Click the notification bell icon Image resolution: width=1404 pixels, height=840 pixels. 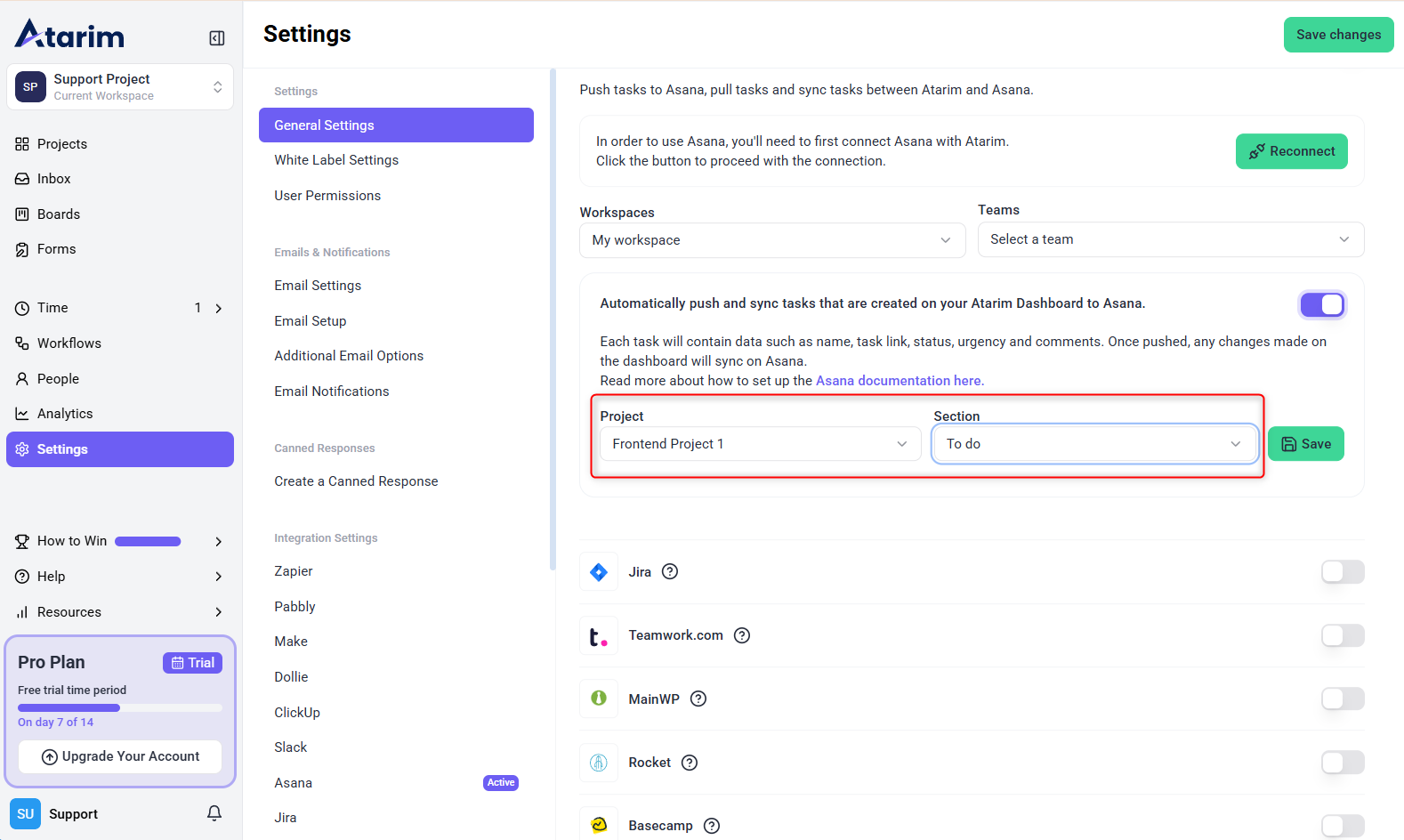[x=214, y=813]
